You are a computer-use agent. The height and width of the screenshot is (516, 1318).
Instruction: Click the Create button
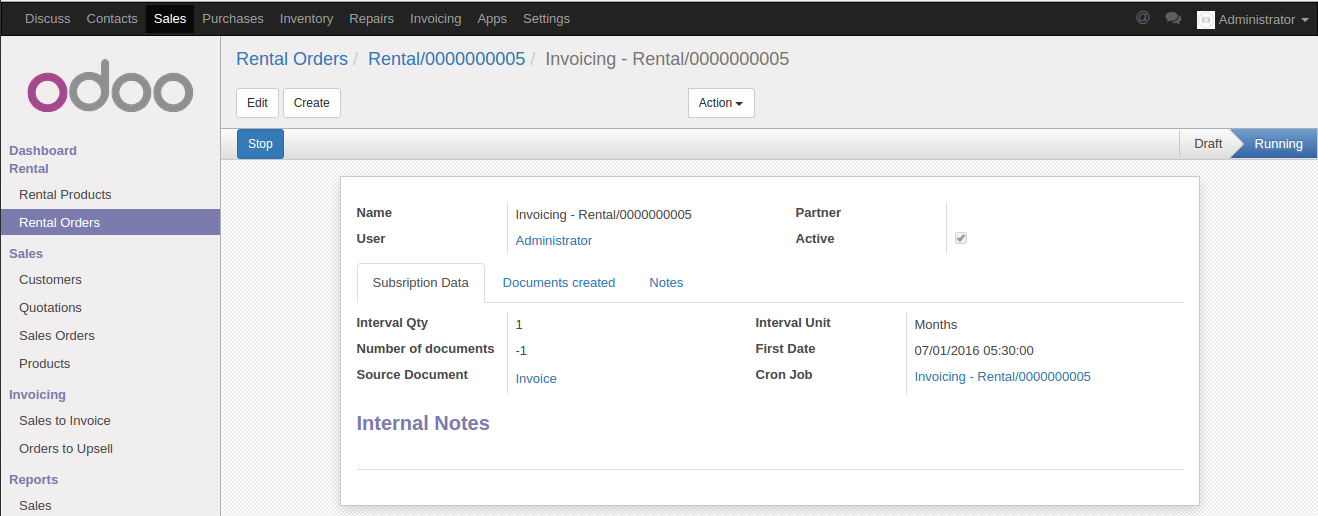coord(312,103)
